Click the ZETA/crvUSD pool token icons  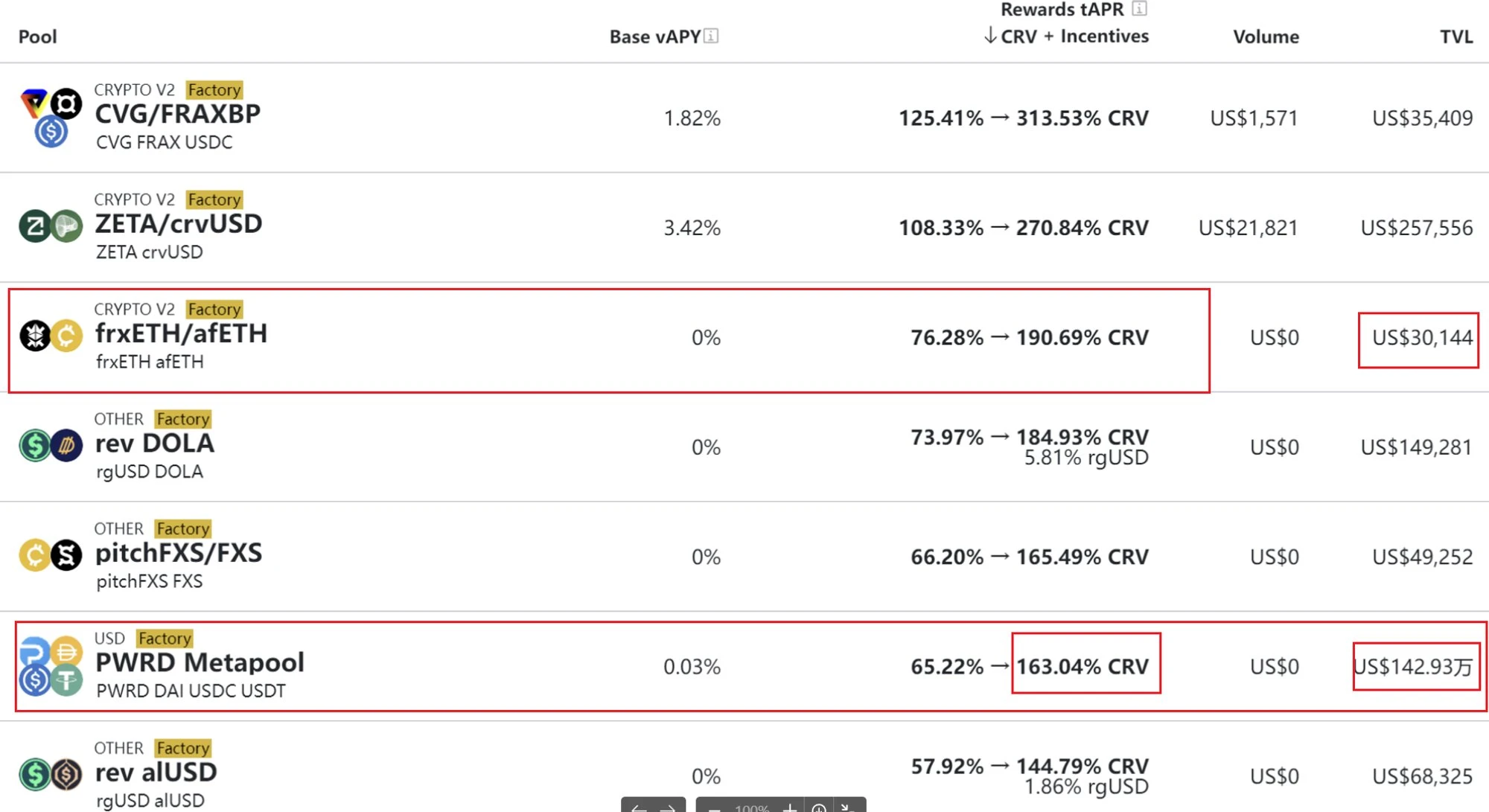[x=51, y=226]
